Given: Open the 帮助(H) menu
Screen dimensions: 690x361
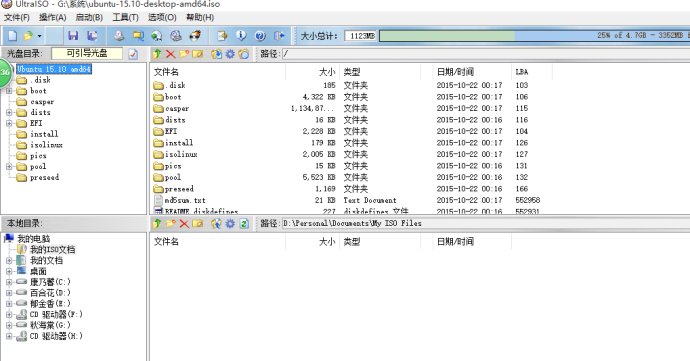Looking at the screenshot, I should [200, 17].
